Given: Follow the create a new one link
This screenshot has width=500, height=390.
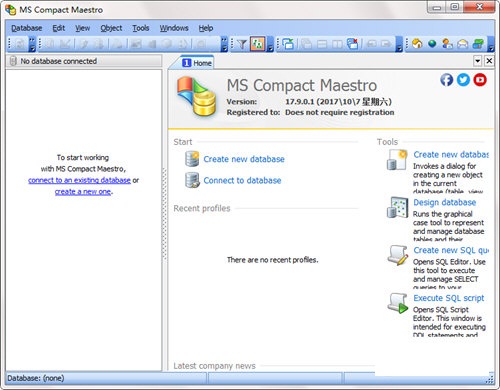Looking at the screenshot, I should point(83,192).
